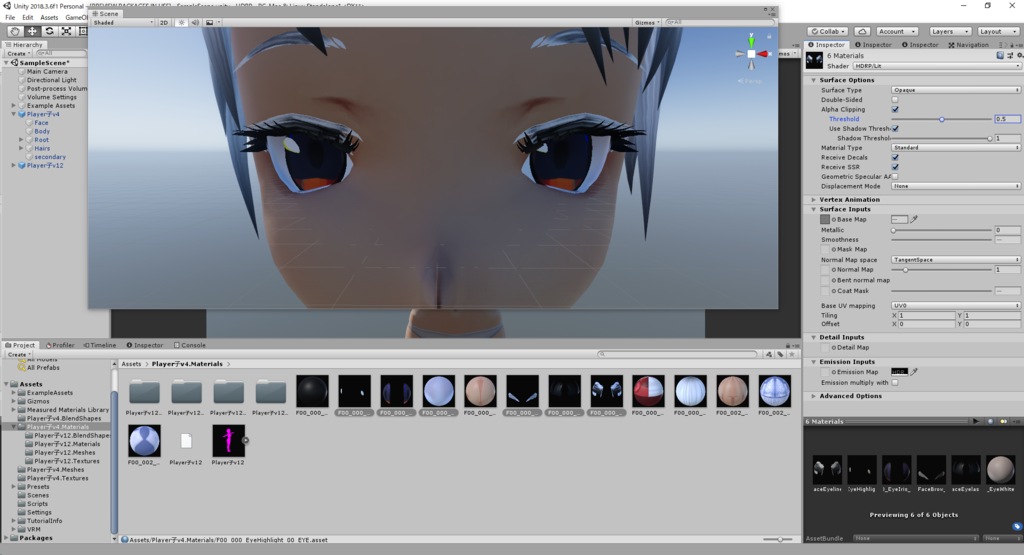Select the Hand tool in toolbar
This screenshot has width=1024, height=555.
(x=14, y=31)
